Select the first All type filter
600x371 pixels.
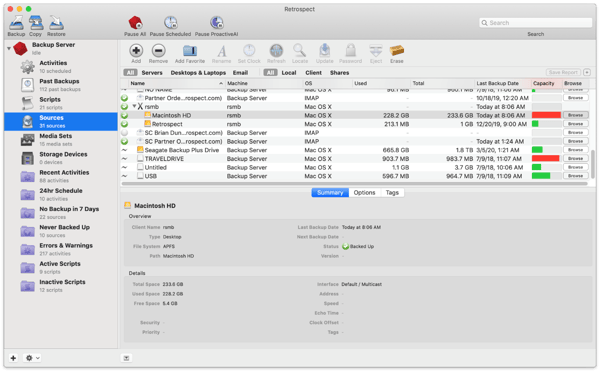(x=130, y=73)
